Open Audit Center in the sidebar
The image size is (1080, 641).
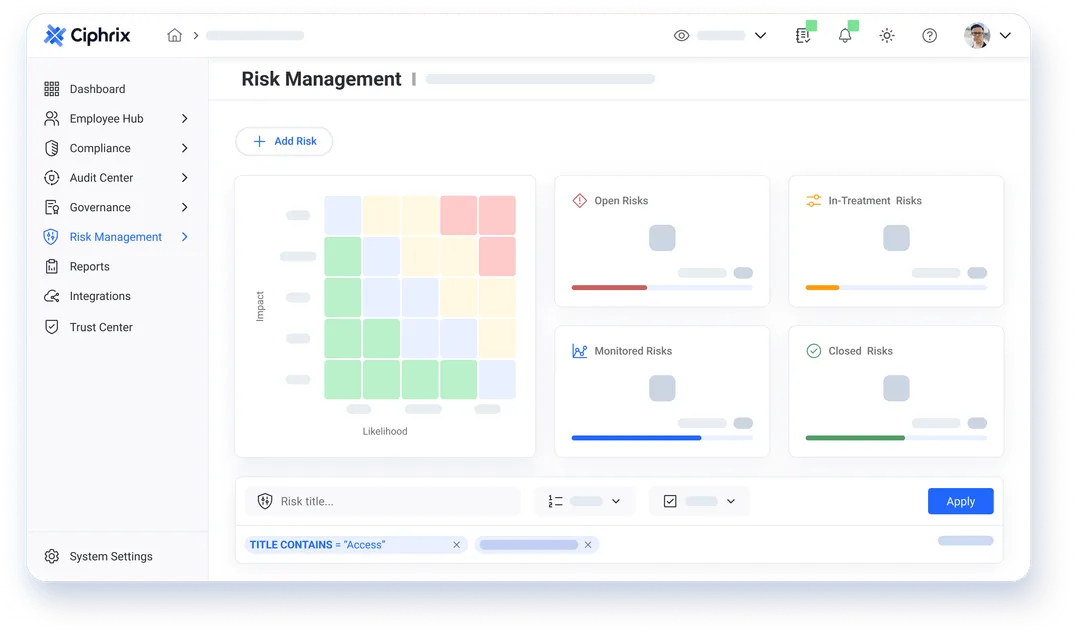pos(101,178)
